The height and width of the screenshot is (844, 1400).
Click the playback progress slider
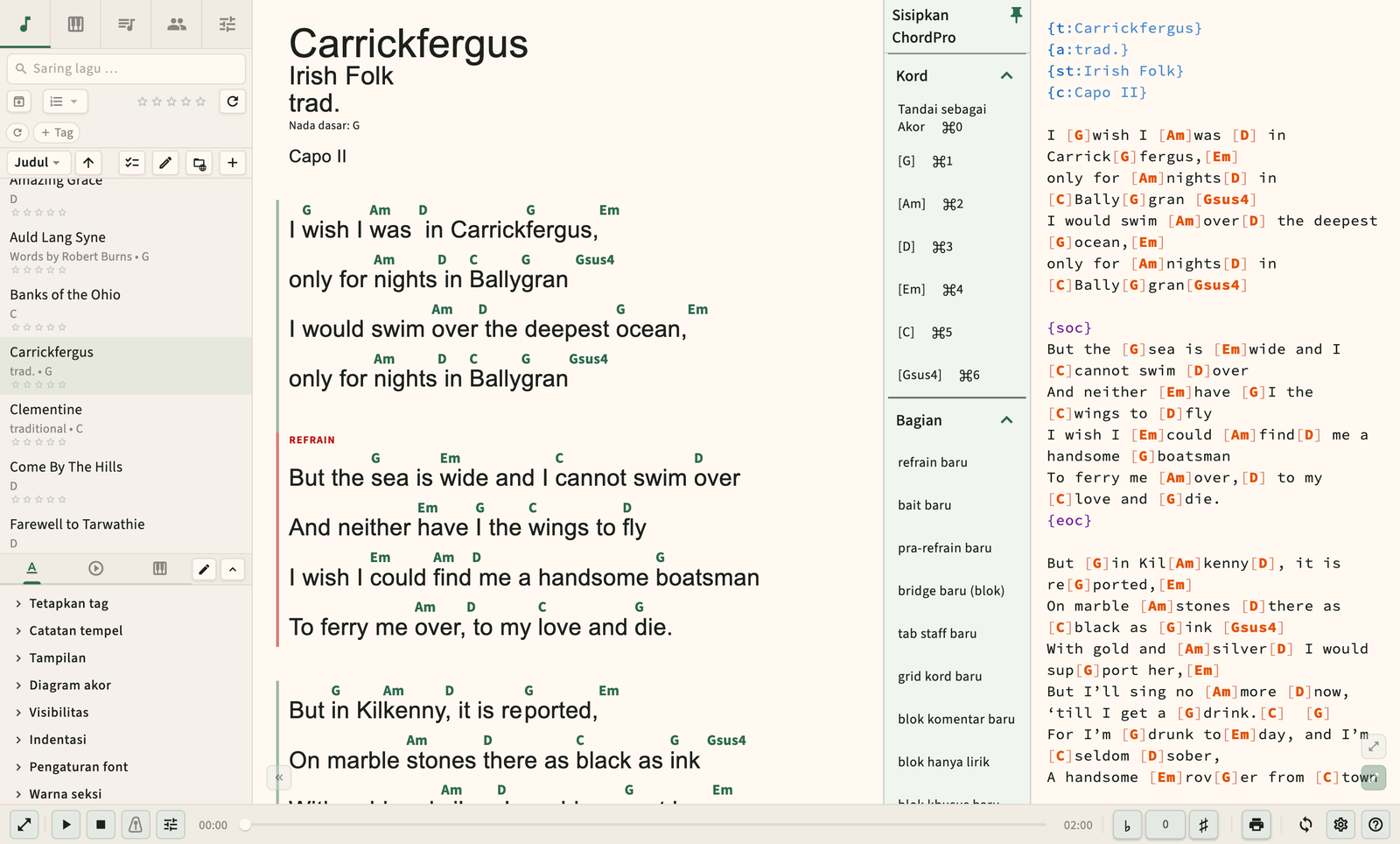[646, 825]
